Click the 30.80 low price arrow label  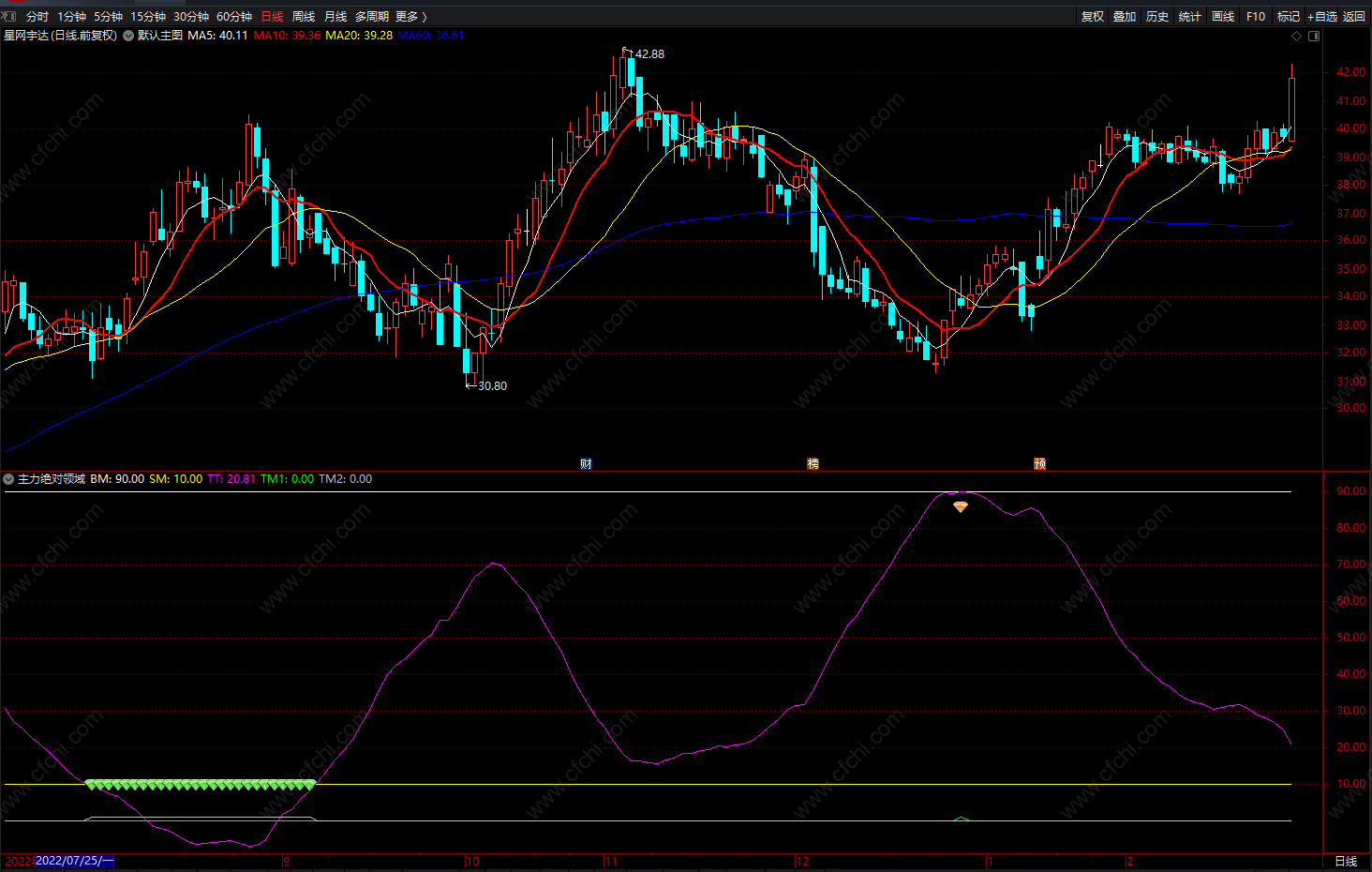click(x=491, y=386)
